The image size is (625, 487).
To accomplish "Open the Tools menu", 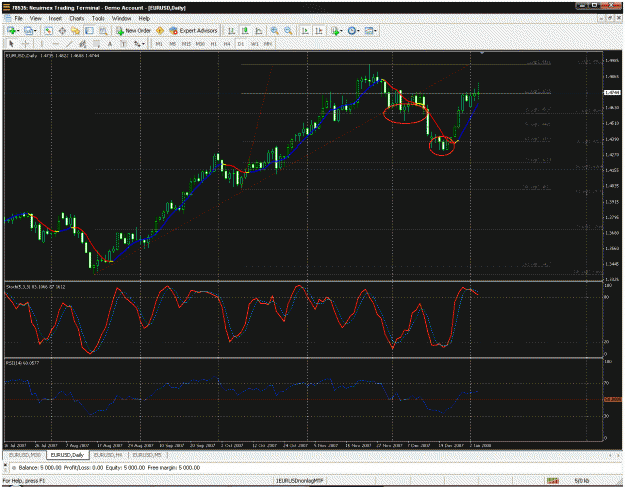I will pyautogui.click(x=98, y=18).
